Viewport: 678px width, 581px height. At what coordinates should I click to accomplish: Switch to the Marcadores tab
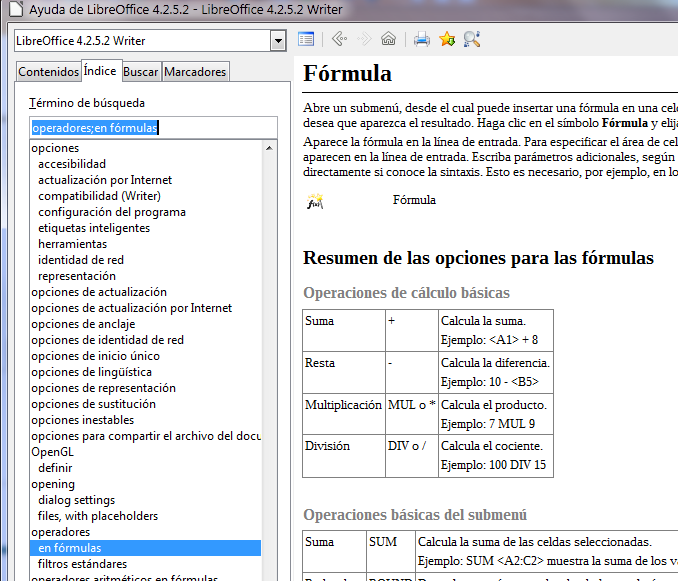[195, 72]
